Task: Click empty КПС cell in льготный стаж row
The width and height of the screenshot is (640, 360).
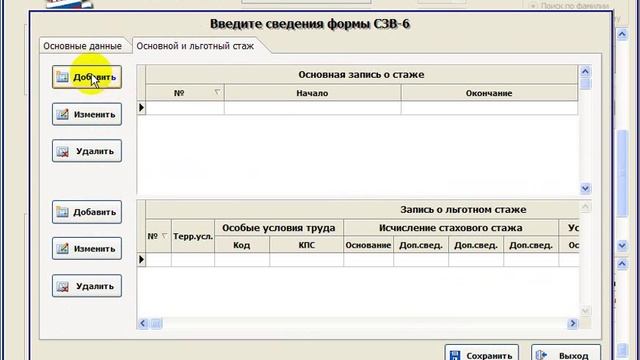Action: click(x=307, y=260)
